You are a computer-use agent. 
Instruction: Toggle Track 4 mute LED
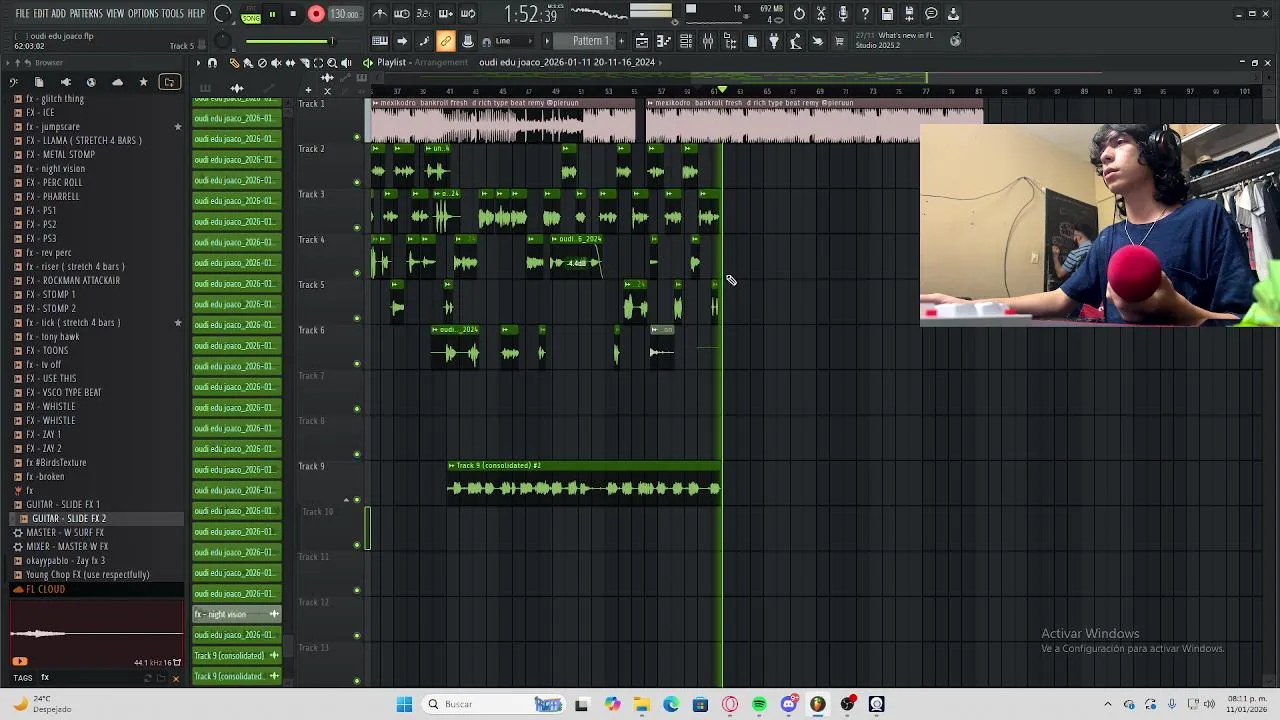[x=357, y=273]
